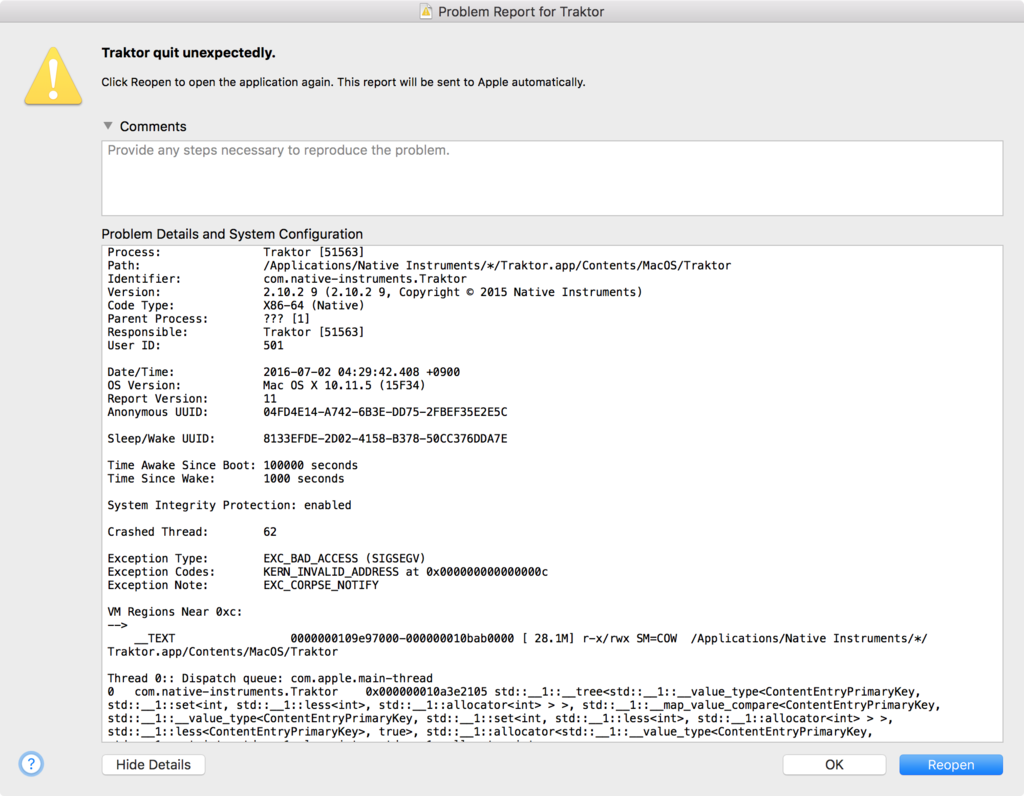
Task: Click 'Thread 0:: Dispatch queue' line
Action: click(x=270, y=678)
